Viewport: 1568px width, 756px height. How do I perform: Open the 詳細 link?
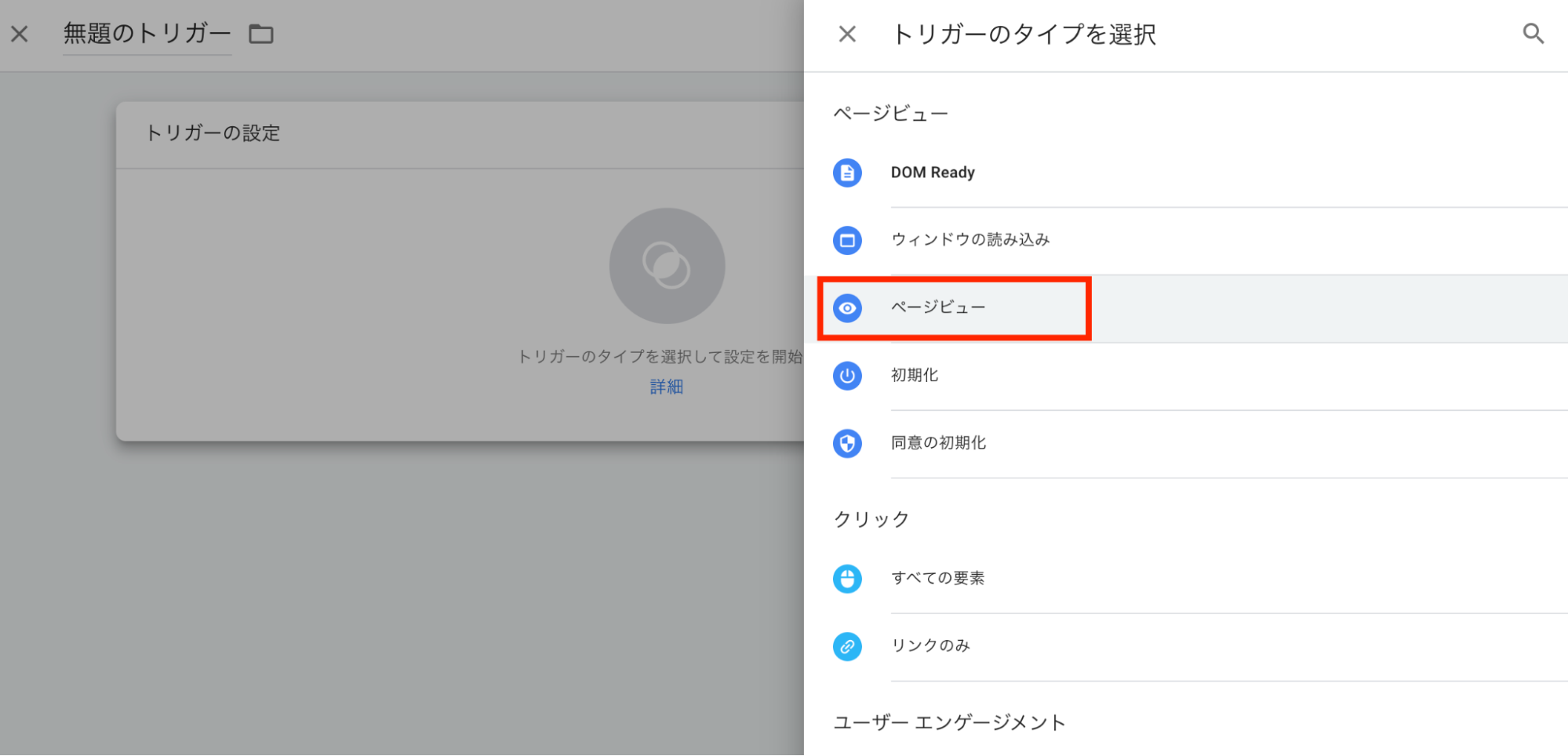point(667,387)
